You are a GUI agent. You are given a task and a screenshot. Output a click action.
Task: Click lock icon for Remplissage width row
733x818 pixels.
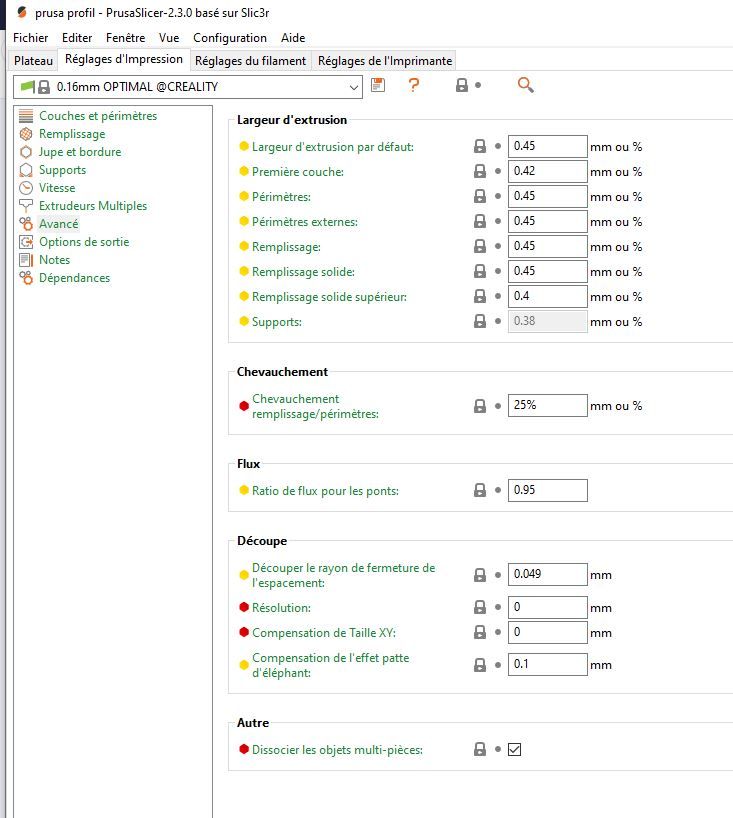(480, 246)
